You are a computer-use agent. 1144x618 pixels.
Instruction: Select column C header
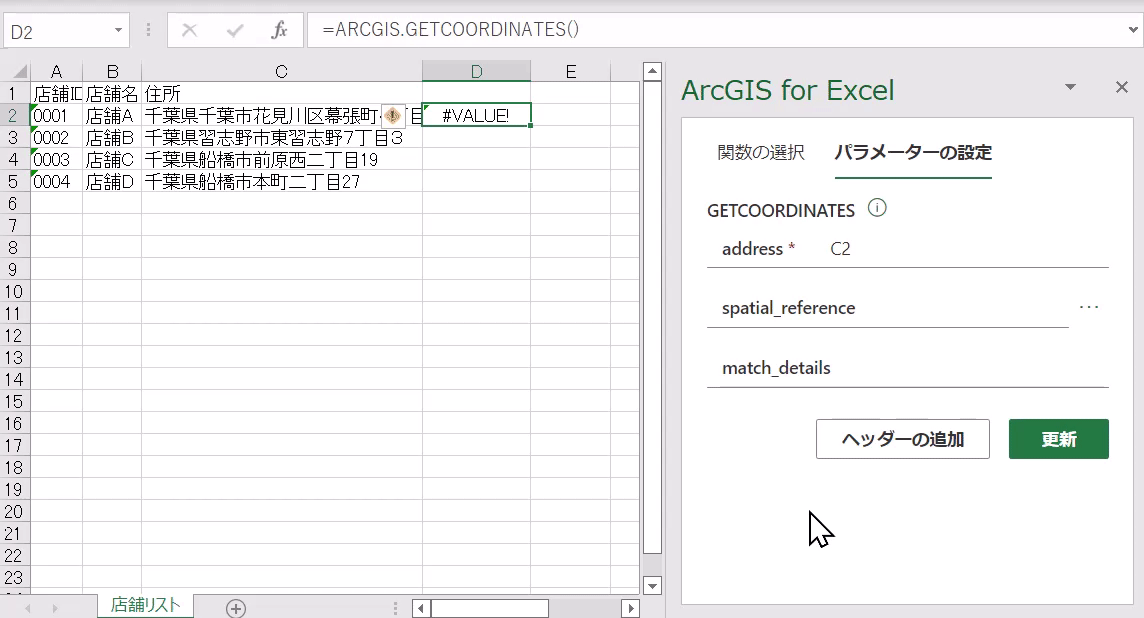click(x=282, y=72)
